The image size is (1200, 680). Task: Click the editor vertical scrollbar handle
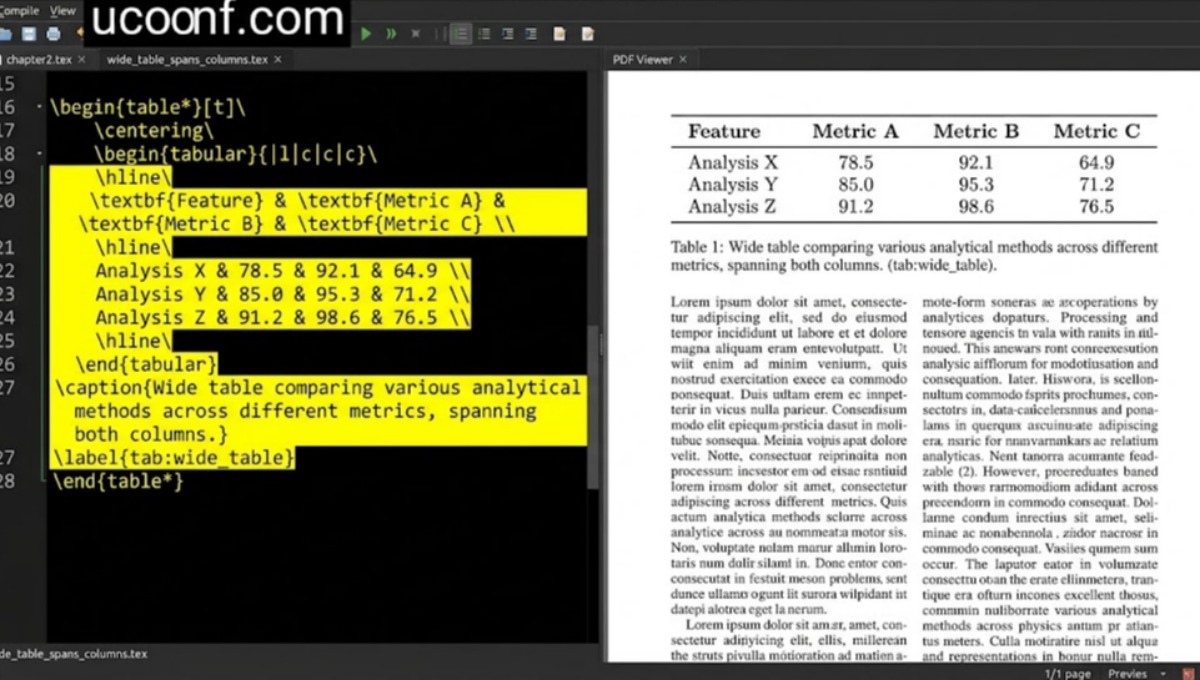[595, 408]
